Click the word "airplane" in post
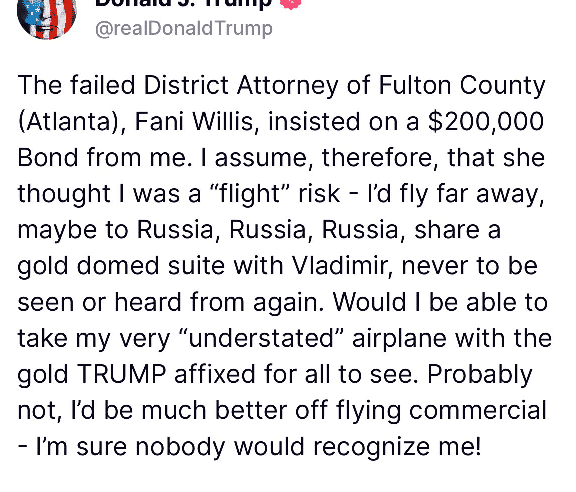This screenshot has height=492, width=576. pos(399,339)
